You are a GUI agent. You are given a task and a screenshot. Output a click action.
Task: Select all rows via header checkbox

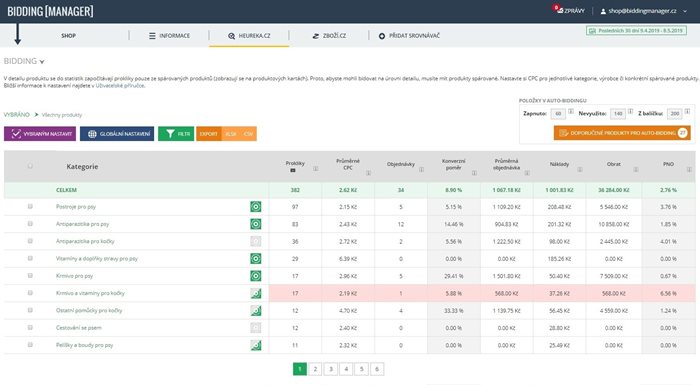(x=30, y=166)
